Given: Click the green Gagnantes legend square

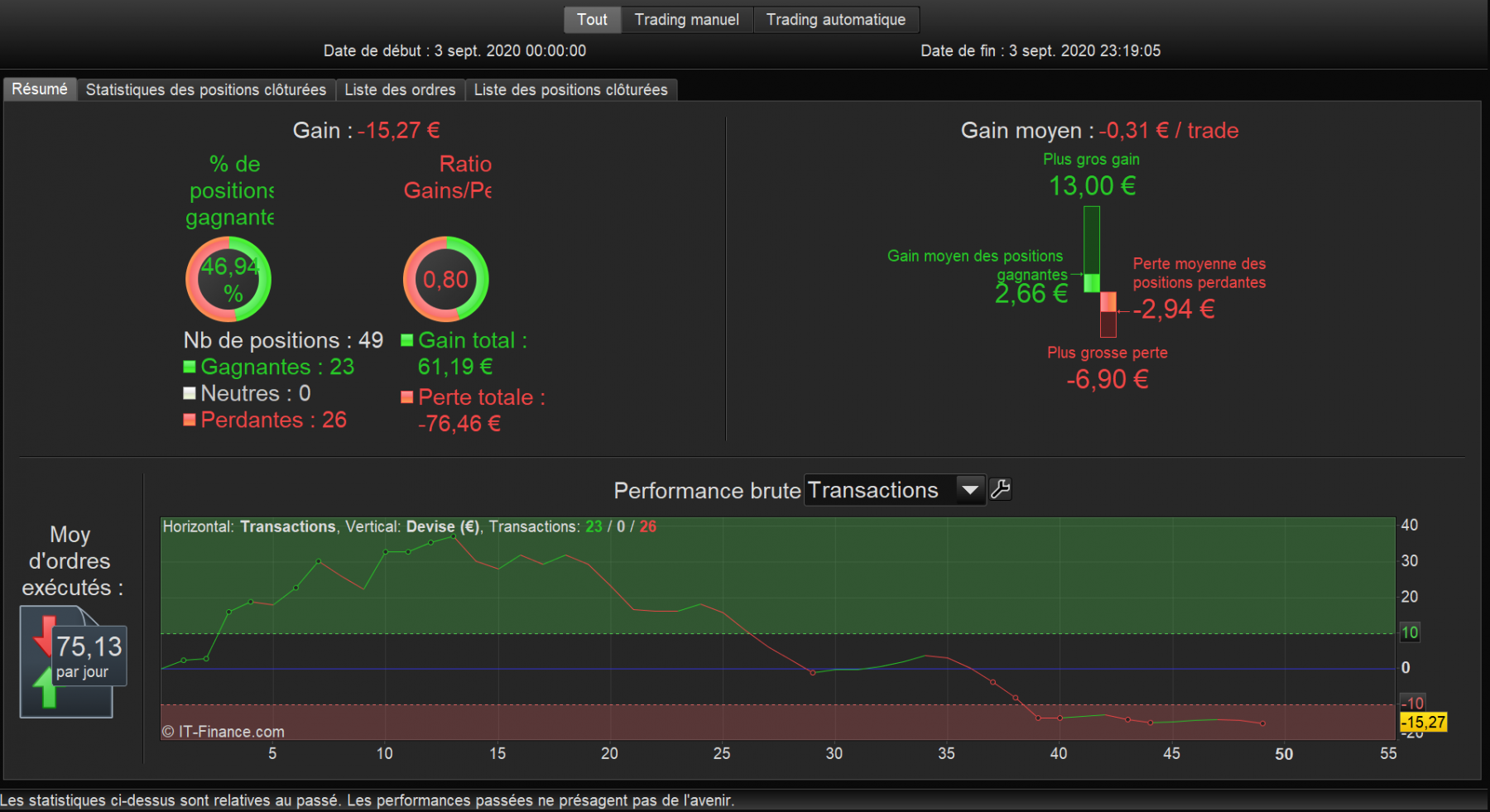Looking at the screenshot, I should pyautogui.click(x=190, y=367).
